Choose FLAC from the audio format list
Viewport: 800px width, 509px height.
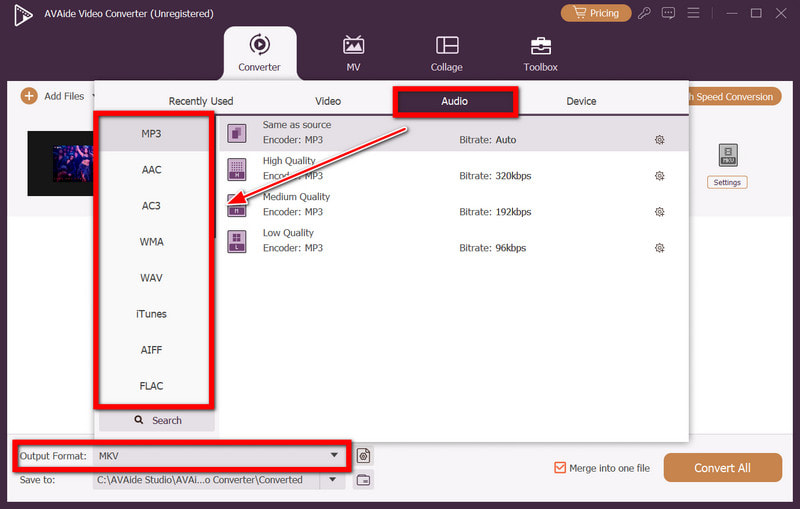tap(152, 386)
